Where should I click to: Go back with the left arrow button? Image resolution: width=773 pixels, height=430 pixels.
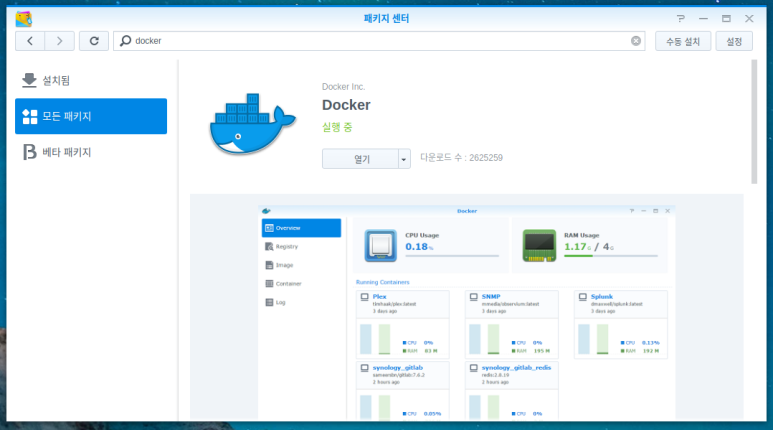[x=30, y=41]
